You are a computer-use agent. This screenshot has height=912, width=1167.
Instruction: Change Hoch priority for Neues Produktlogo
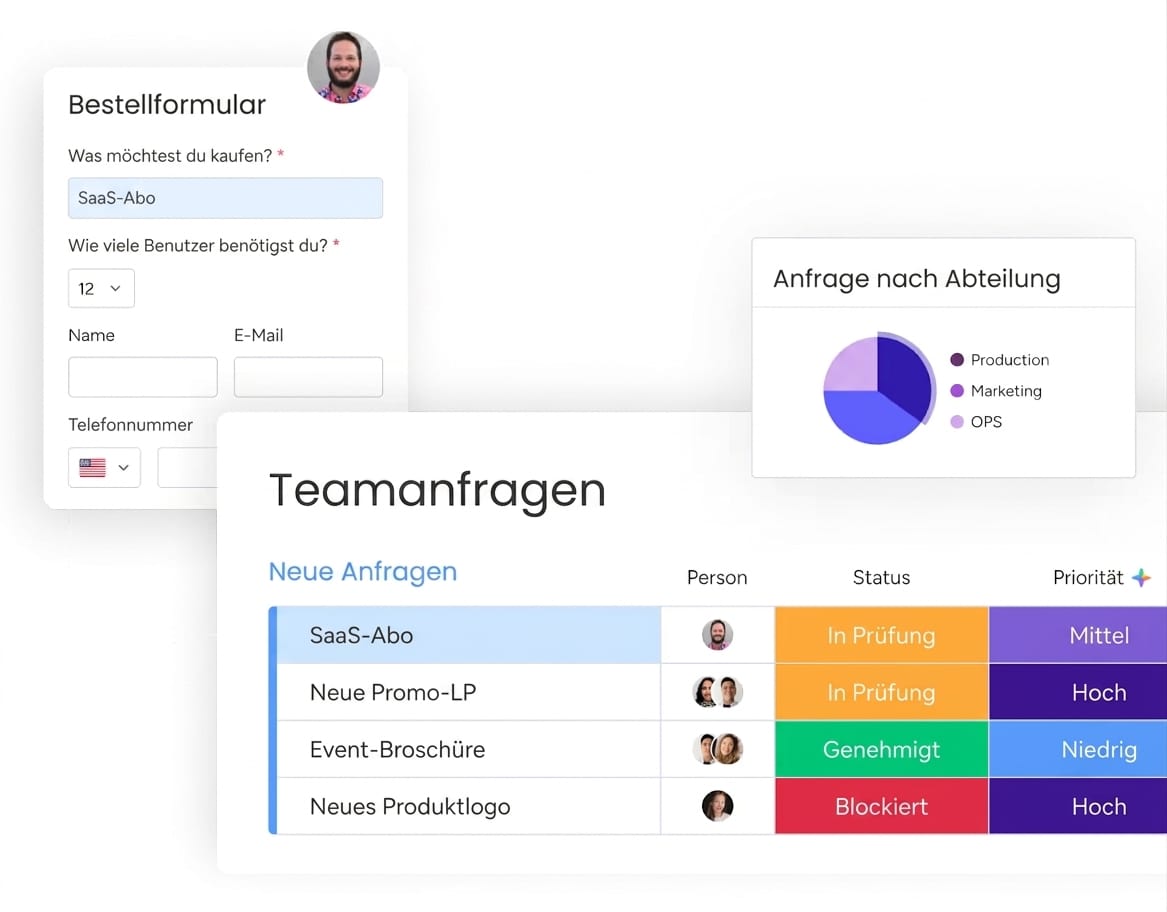(1078, 806)
